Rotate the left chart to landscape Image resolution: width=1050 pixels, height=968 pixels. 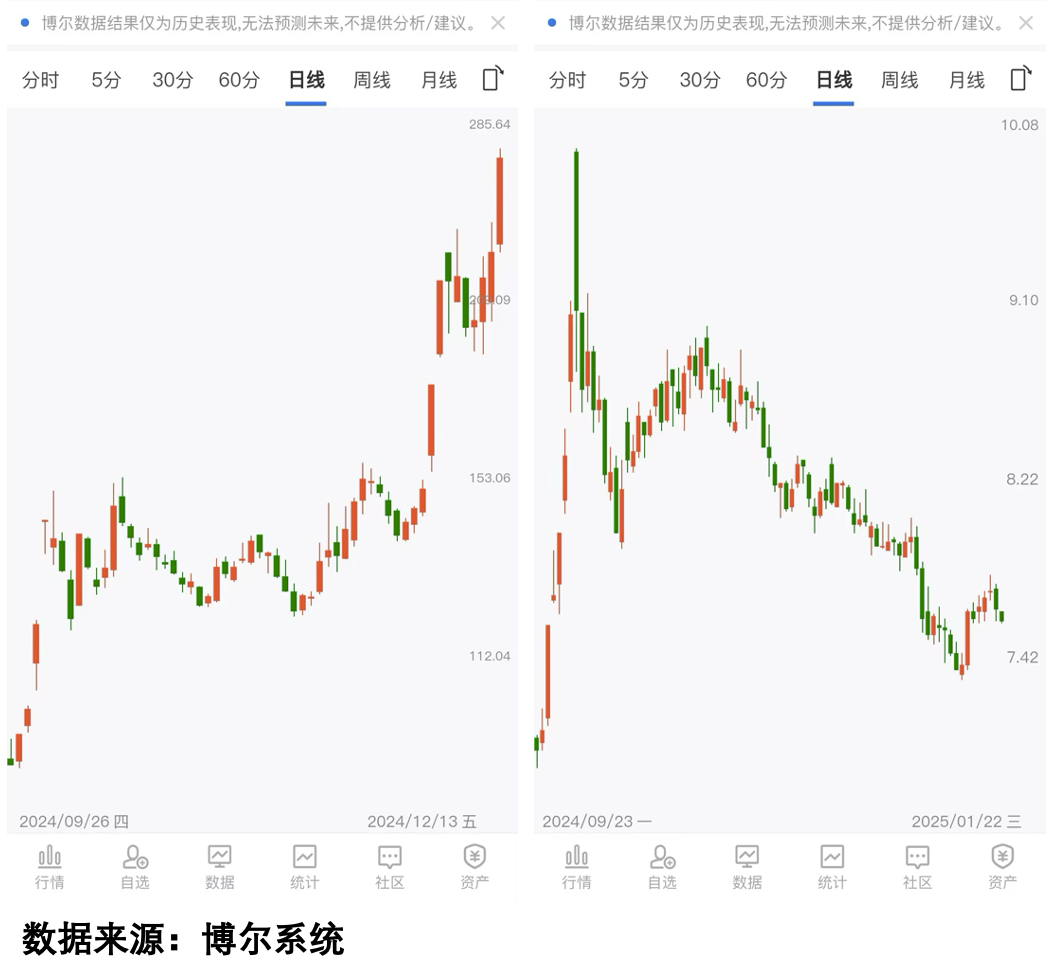tap(493, 79)
